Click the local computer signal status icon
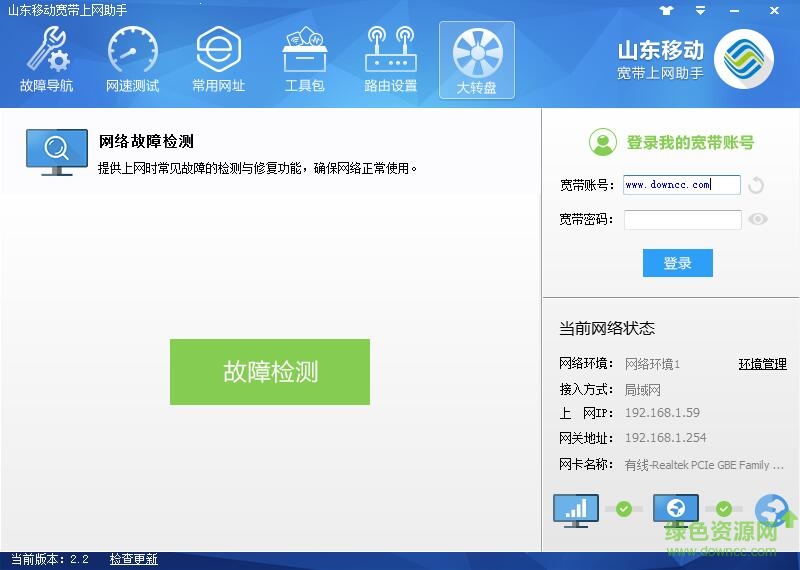The image size is (800, 570). tap(575, 510)
